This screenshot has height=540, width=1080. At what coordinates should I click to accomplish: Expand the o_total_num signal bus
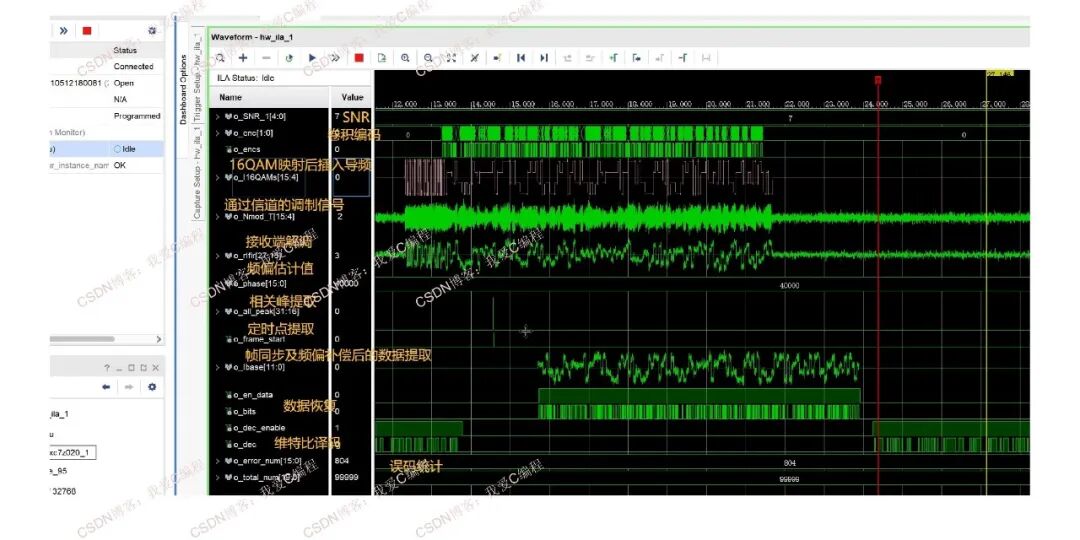[x=218, y=477]
